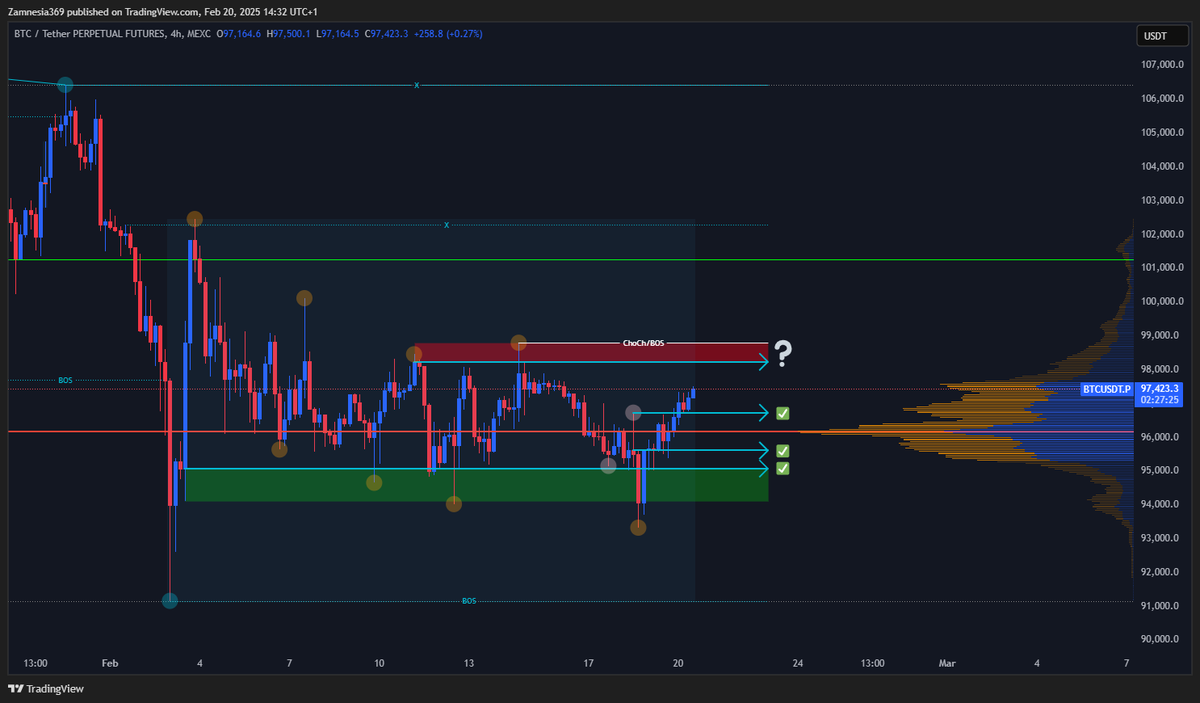Click the 107,000.0 price axis label
The width and height of the screenshot is (1200, 703).
pyautogui.click(x=1163, y=65)
